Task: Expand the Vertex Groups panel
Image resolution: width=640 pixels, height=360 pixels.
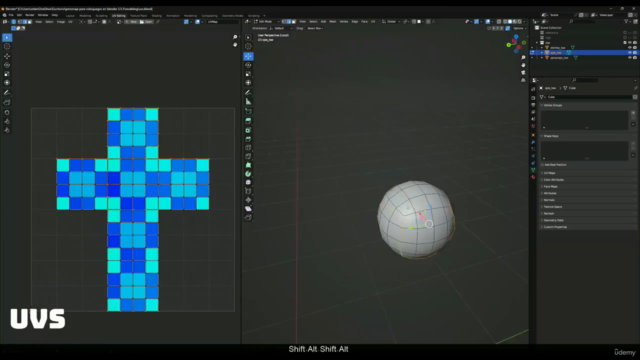Action: pos(588,105)
